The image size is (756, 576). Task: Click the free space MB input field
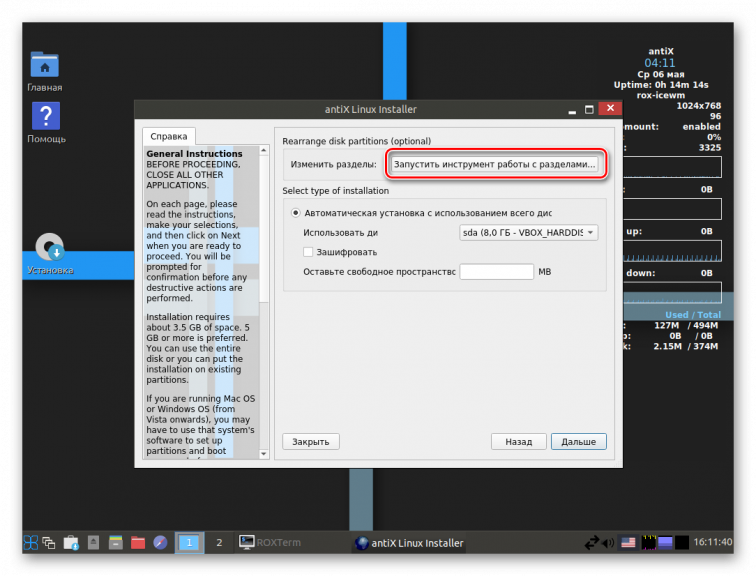point(497,272)
